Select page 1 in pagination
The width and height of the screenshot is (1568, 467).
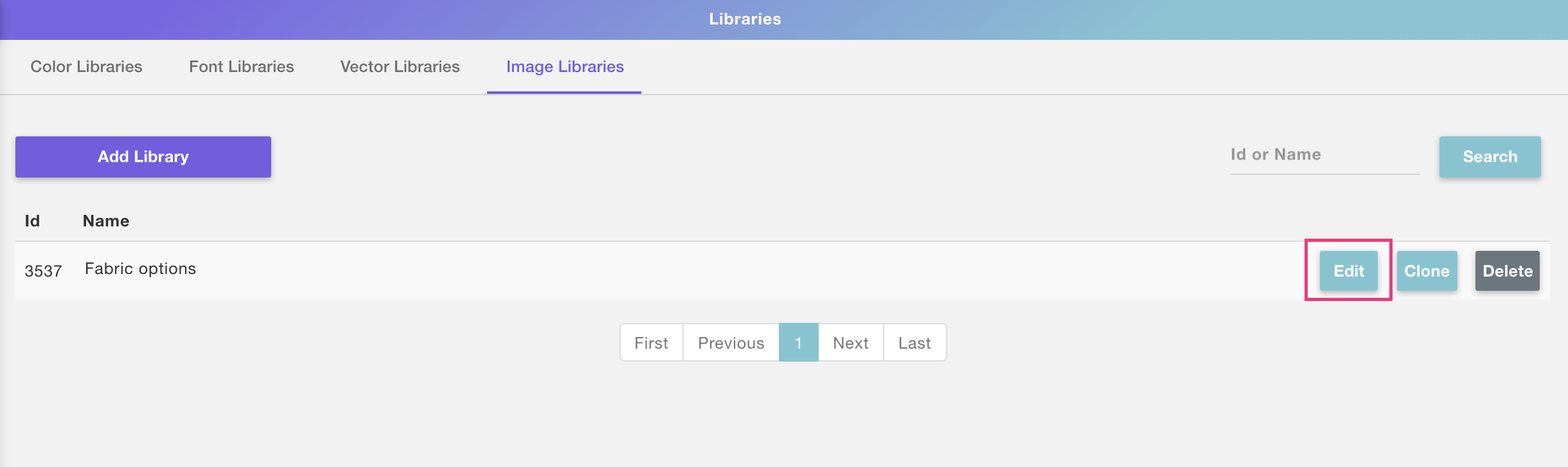pos(798,343)
